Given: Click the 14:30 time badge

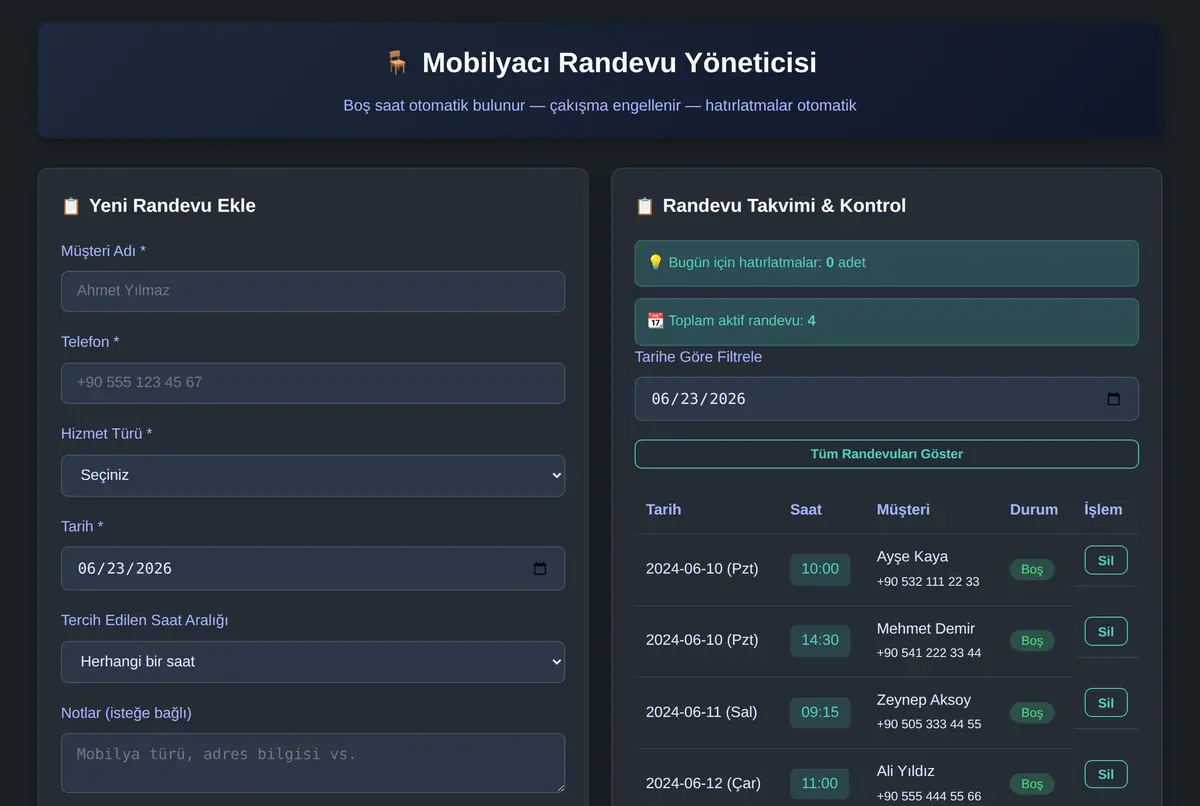Looking at the screenshot, I should pos(820,641).
